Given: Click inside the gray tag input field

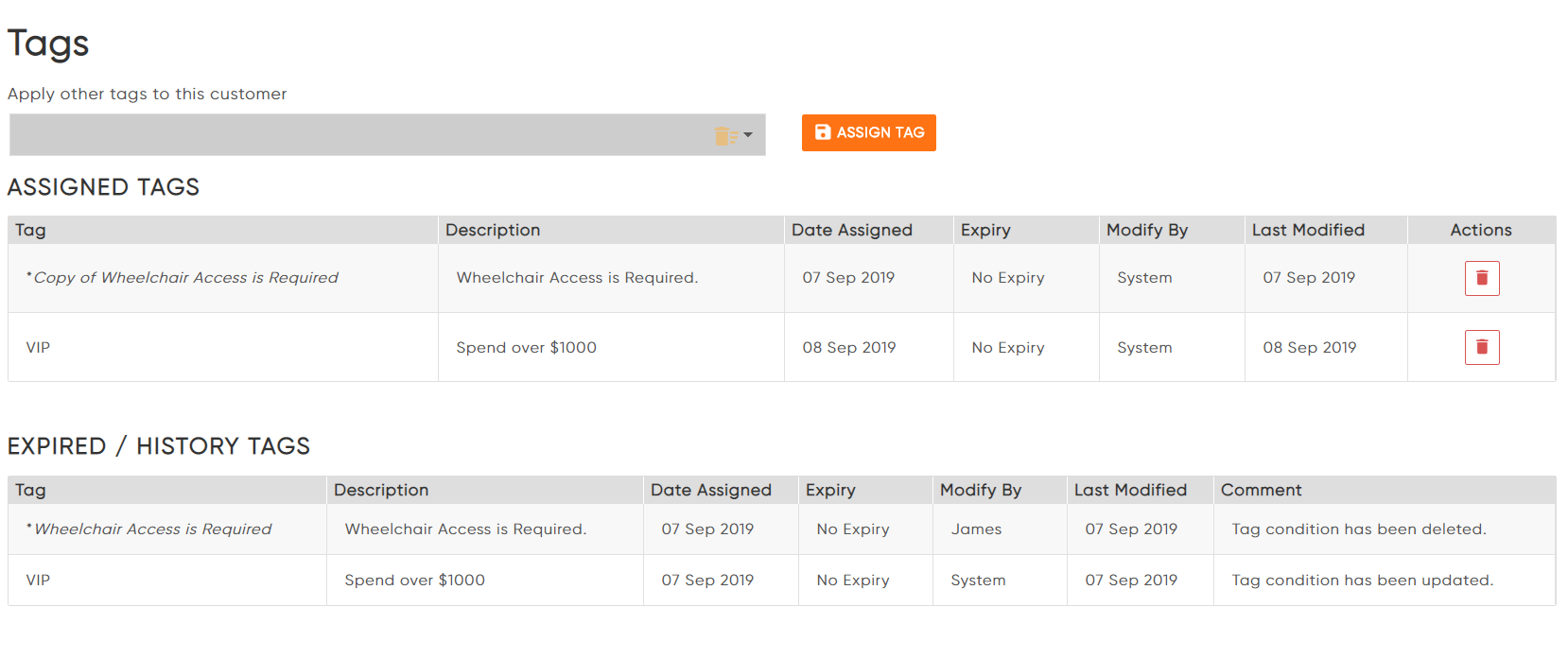Looking at the screenshot, I should [359, 134].
